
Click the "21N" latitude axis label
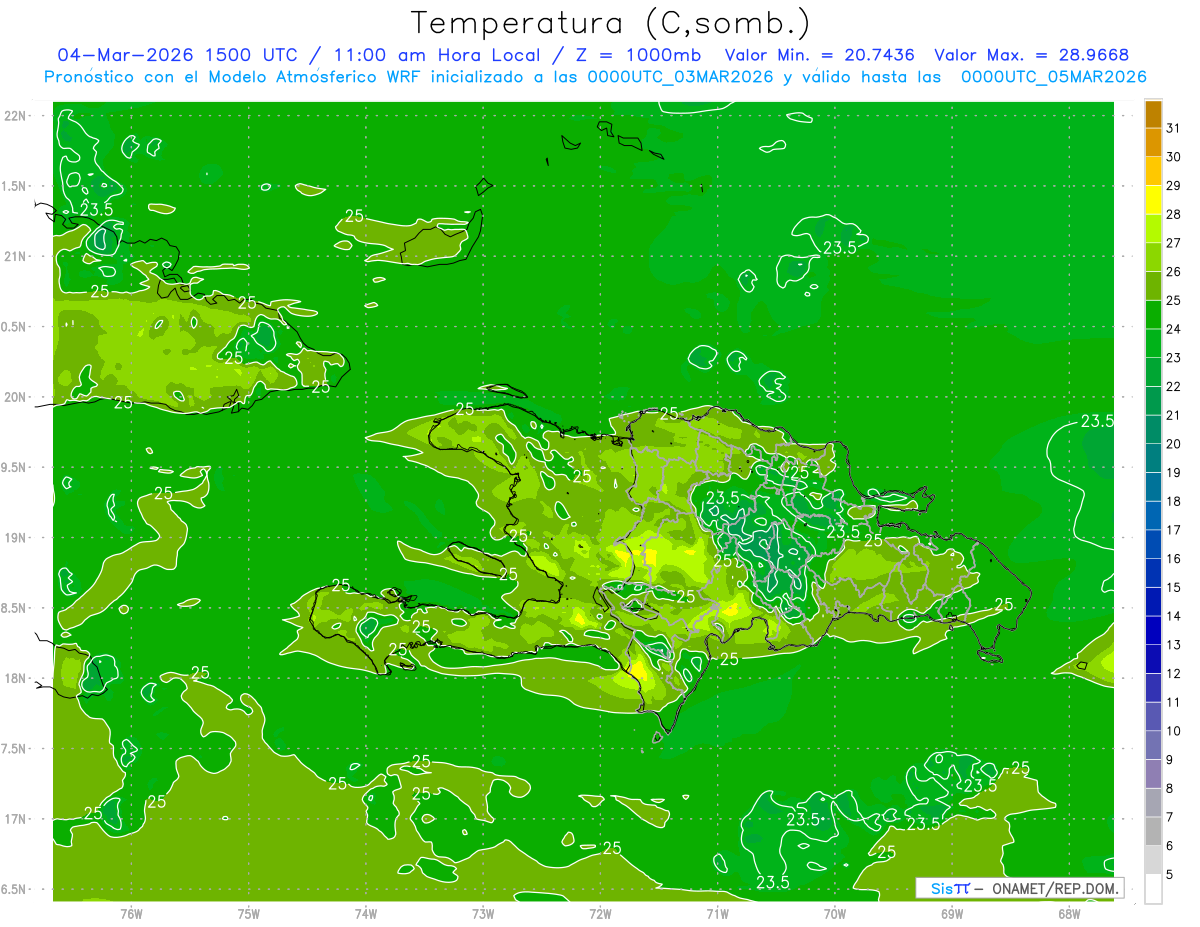tap(16, 256)
